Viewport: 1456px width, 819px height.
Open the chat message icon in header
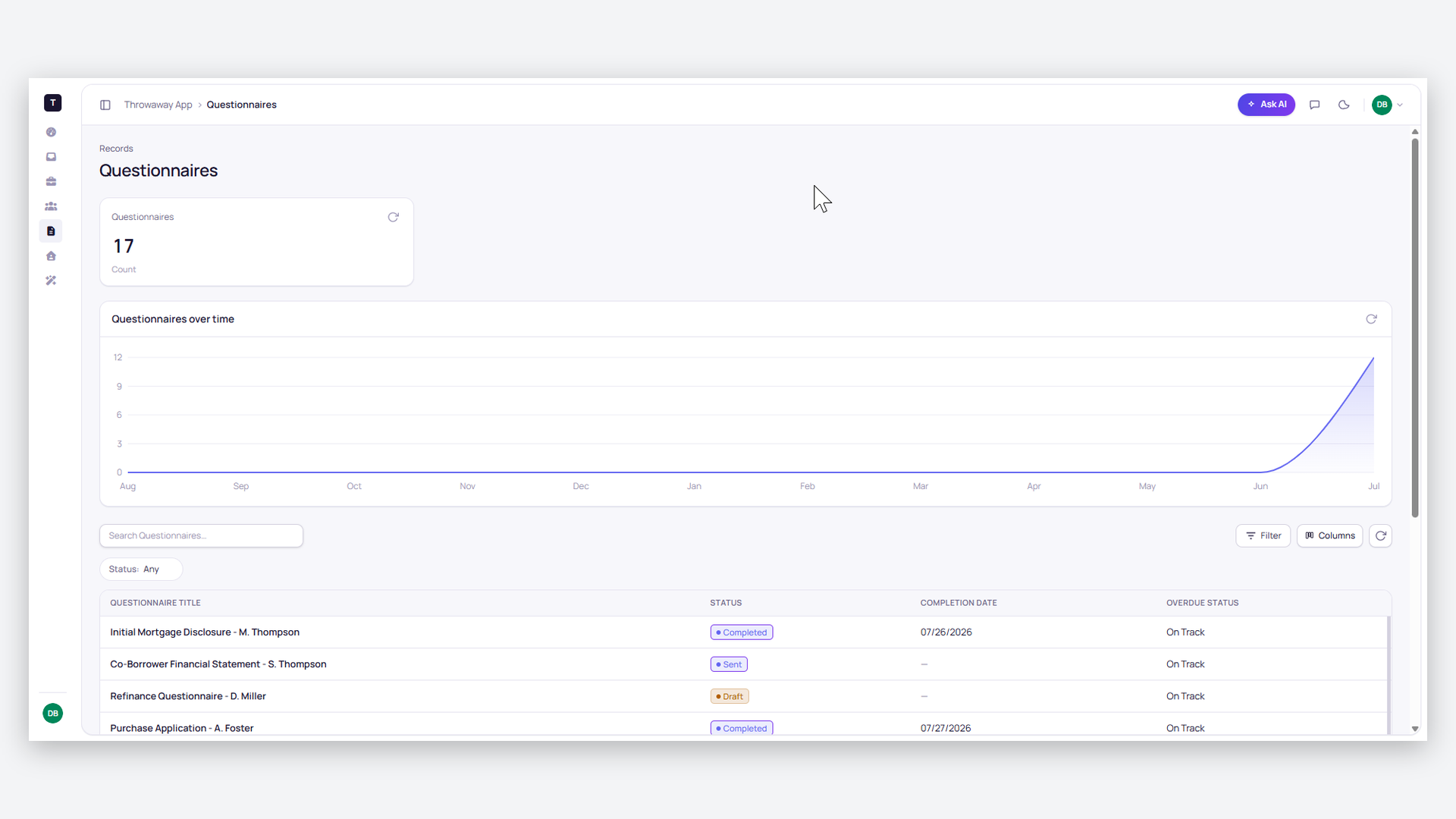1315,105
